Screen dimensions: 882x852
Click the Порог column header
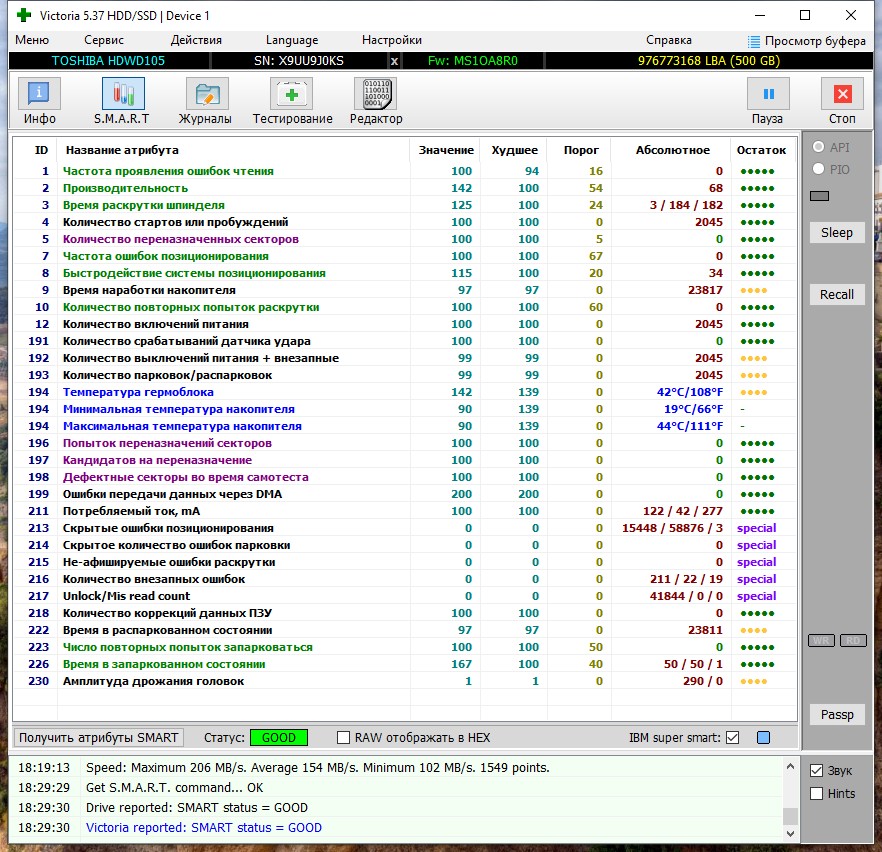pos(581,150)
